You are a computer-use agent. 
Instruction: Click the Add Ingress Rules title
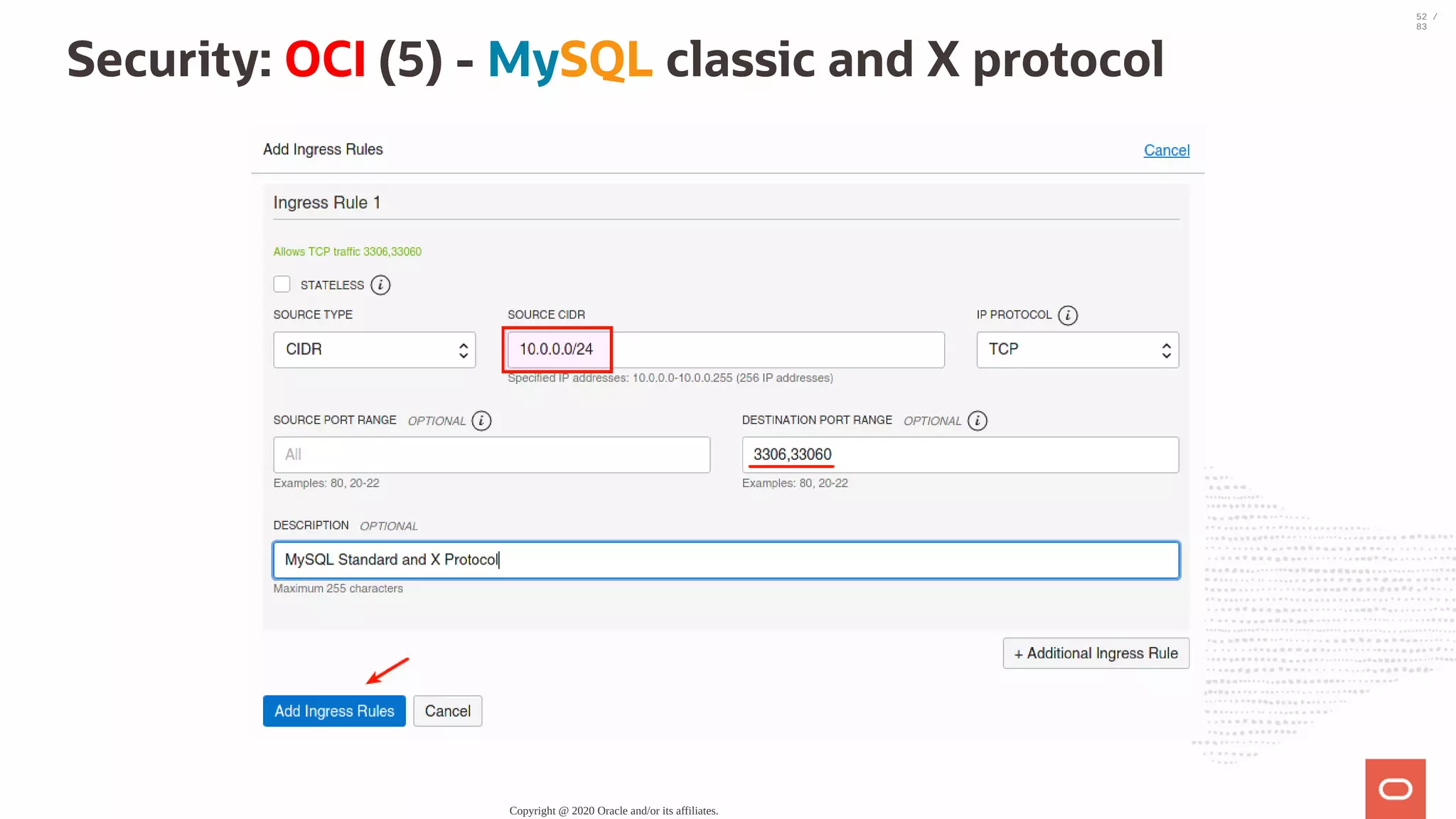pos(323,149)
